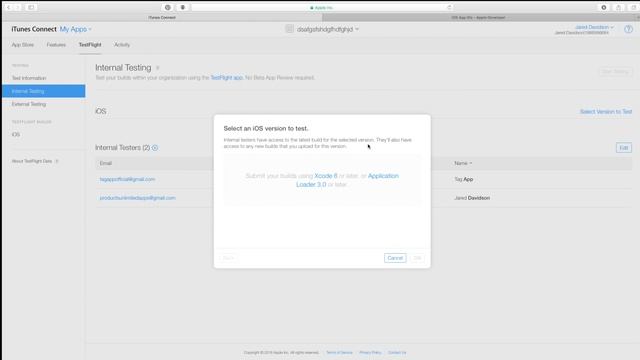This screenshot has width=640, height=360.
Task: Cancel the iOS version dialog
Action: (x=395, y=258)
